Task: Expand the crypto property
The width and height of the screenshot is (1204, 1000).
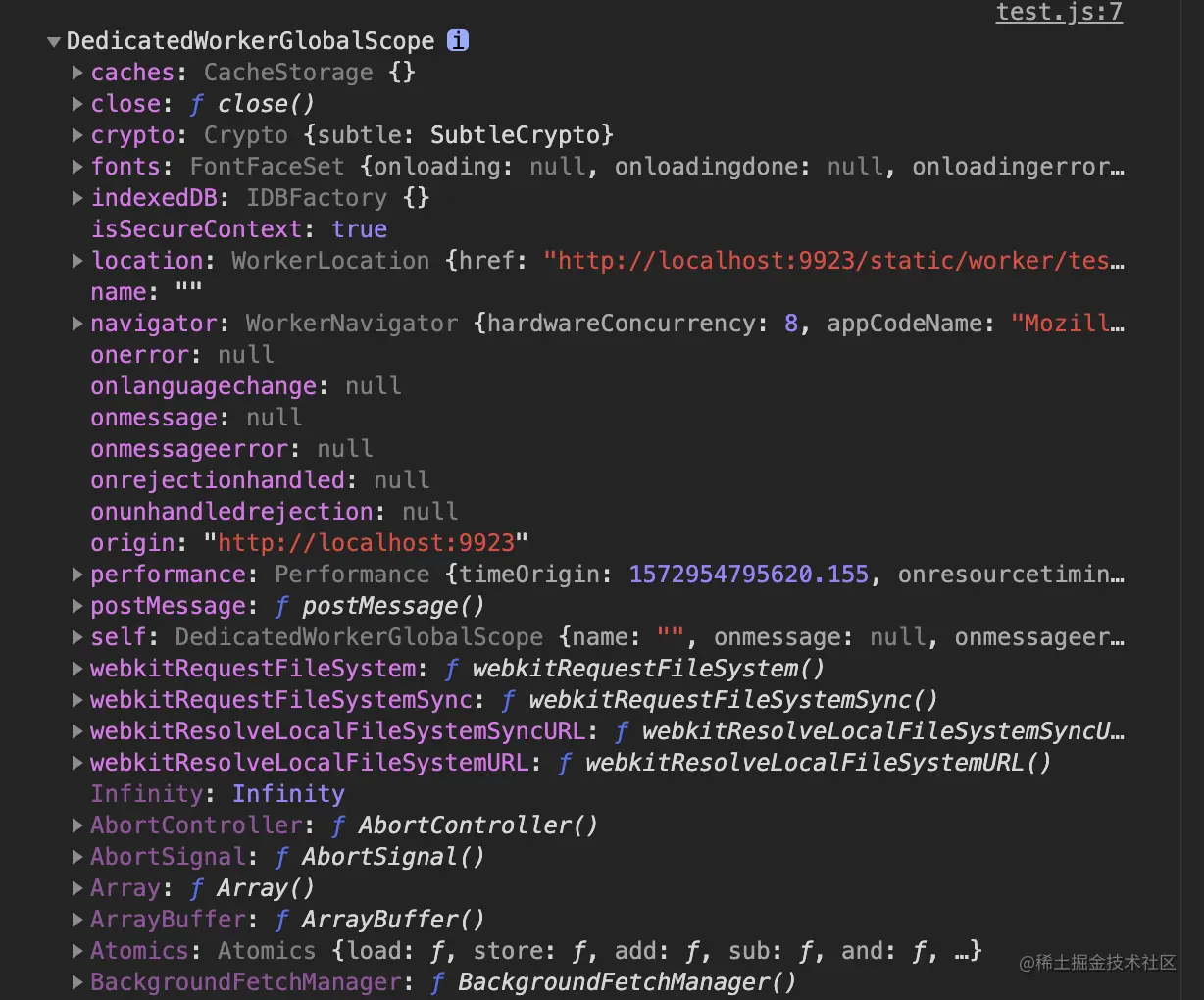Action: point(77,135)
